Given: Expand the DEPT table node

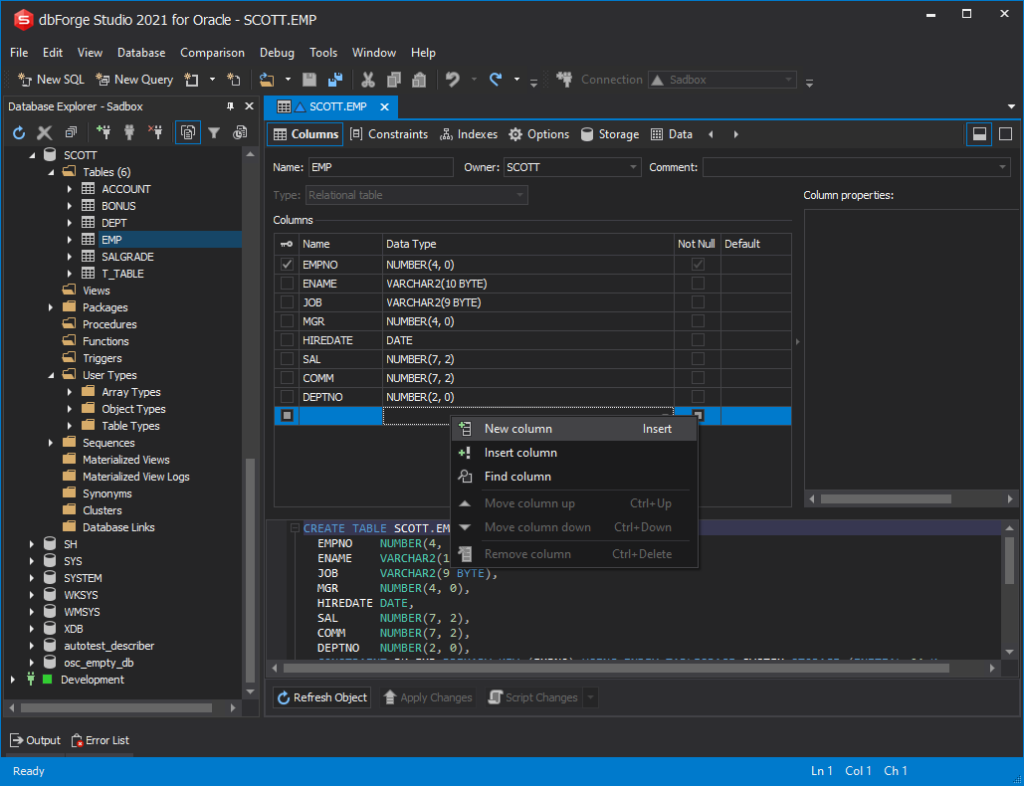Looking at the screenshot, I should pos(69,223).
